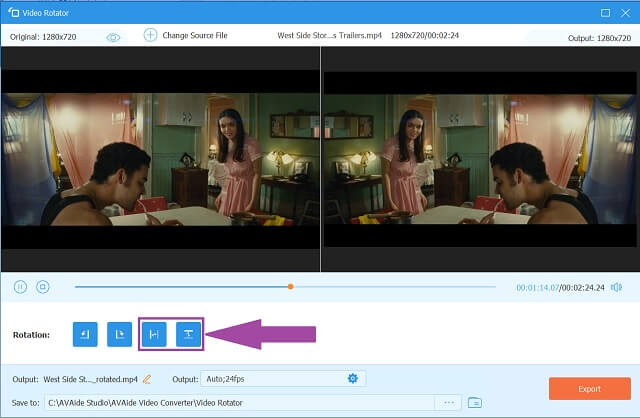Click the orange playhead on the progress bar
Image resolution: width=640 pixels, height=418 pixels.
click(291, 287)
